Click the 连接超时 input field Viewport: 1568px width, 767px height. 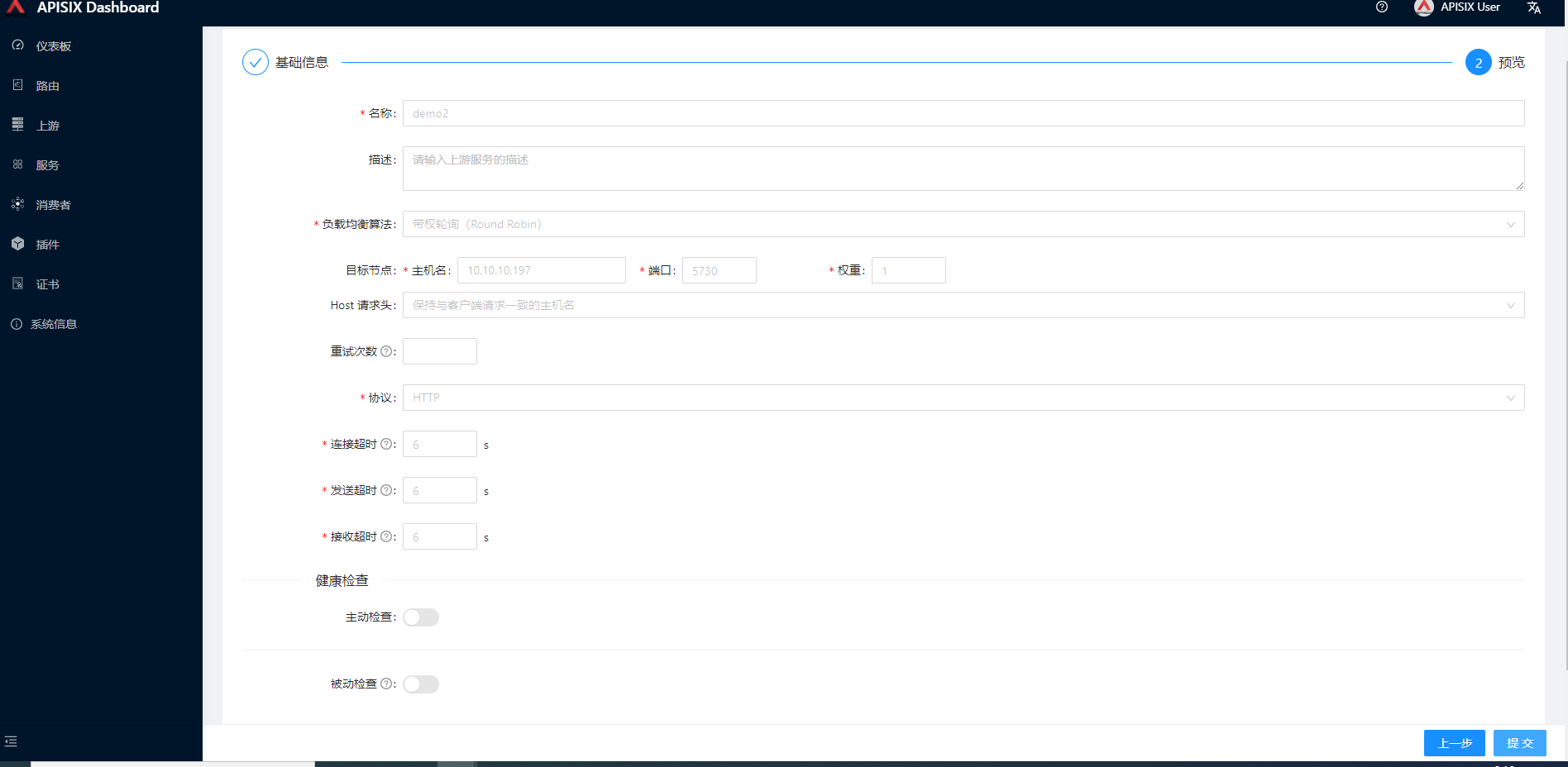tap(440, 444)
